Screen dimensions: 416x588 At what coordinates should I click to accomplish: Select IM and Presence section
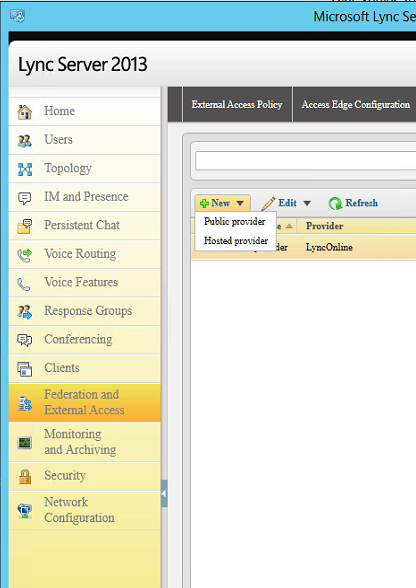coord(85,197)
